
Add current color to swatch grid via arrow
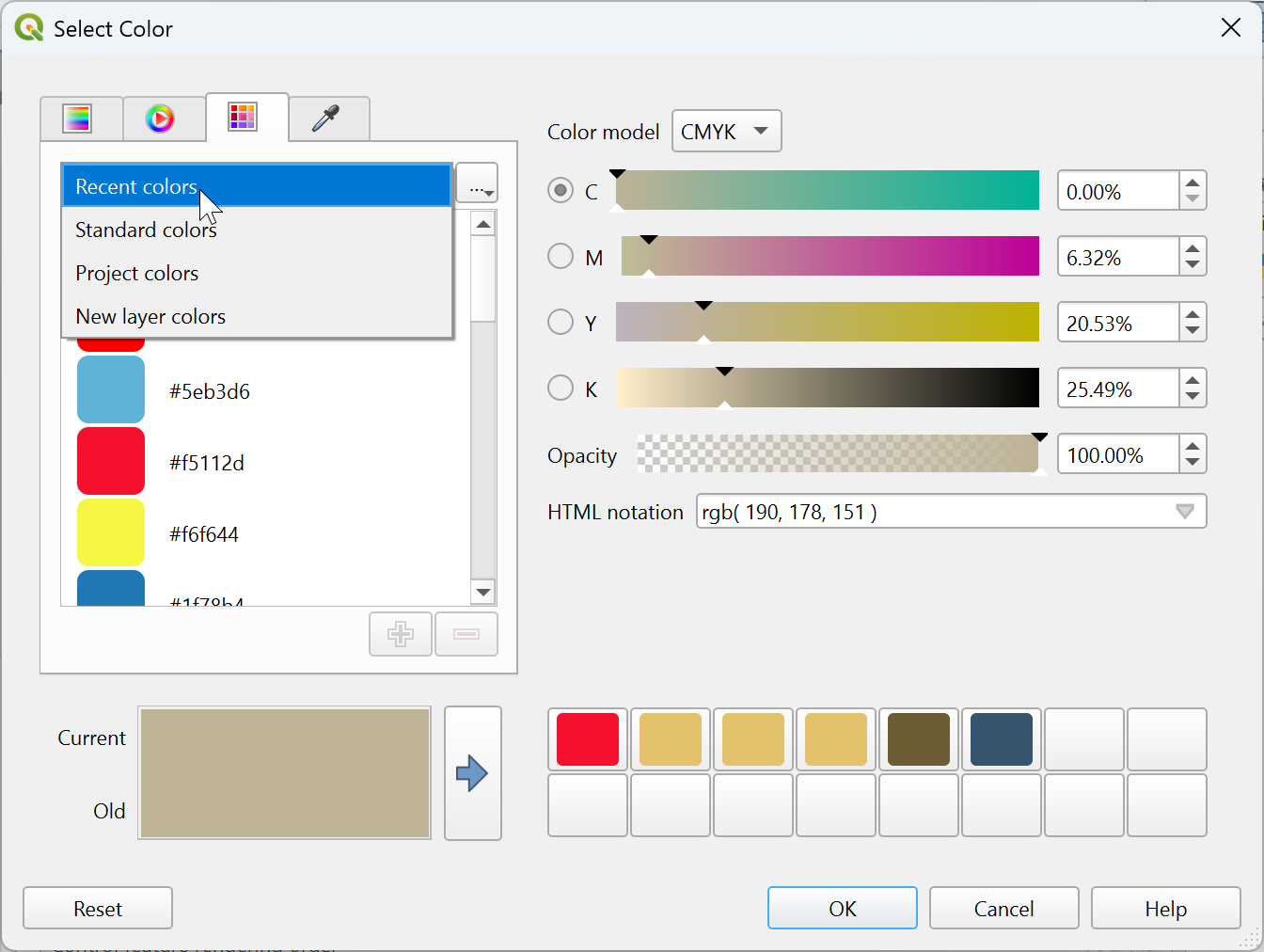point(472,772)
